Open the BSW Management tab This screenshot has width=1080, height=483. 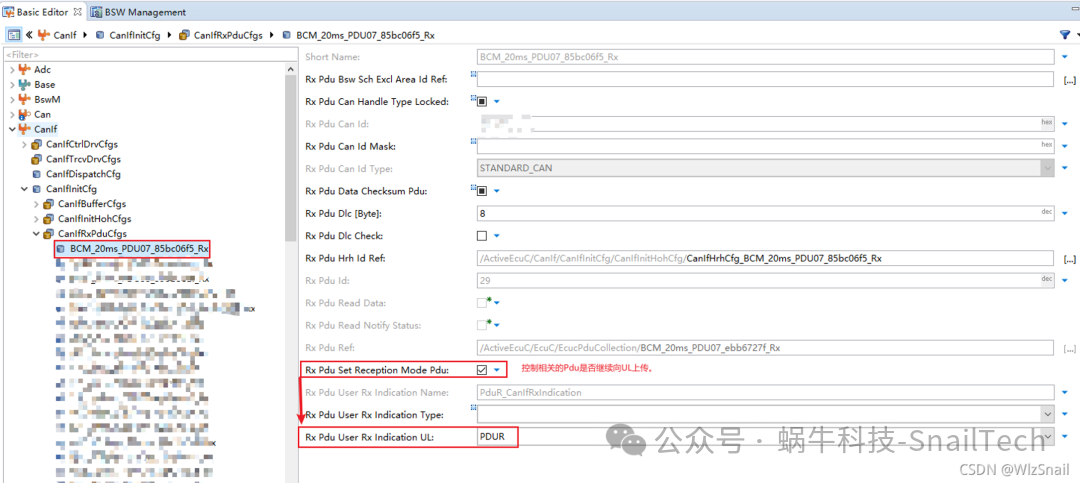click(136, 12)
